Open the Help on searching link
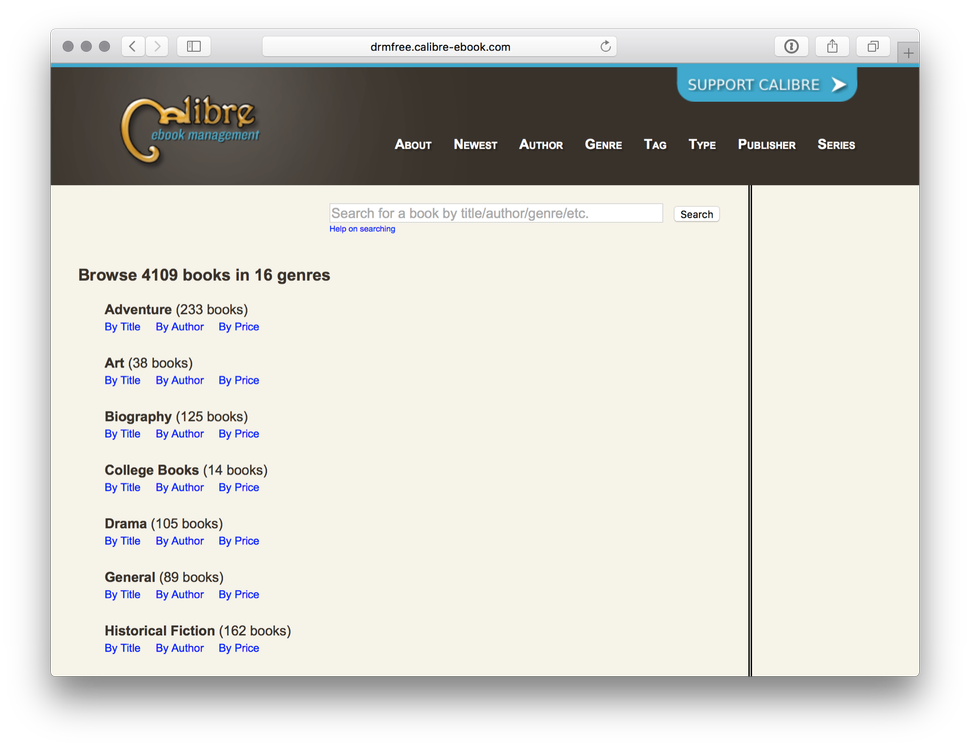 [x=361, y=228]
